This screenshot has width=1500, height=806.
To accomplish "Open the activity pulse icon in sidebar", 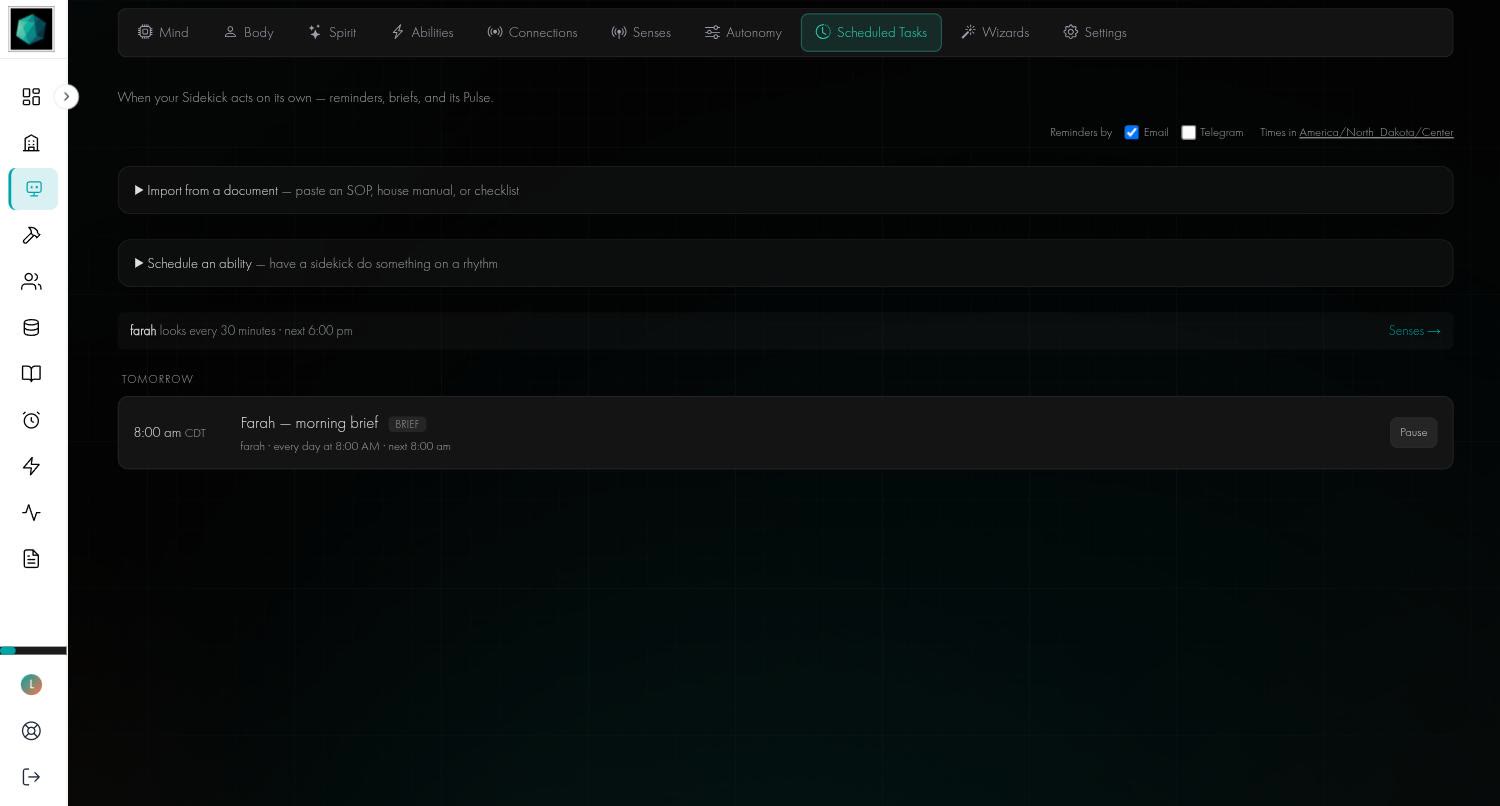I will pos(31,513).
